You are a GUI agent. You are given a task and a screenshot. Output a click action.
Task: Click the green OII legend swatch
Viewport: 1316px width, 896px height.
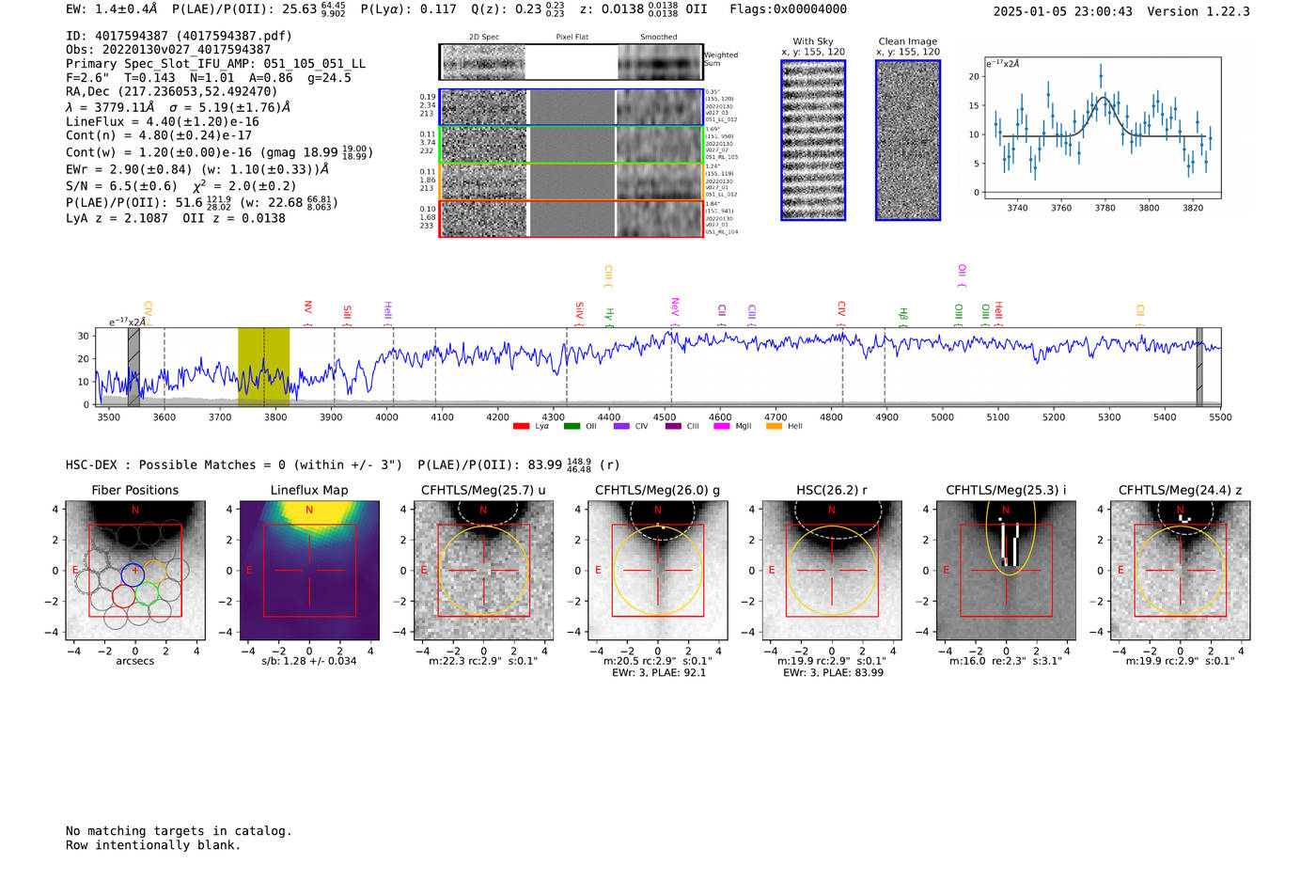pyautogui.click(x=572, y=427)
